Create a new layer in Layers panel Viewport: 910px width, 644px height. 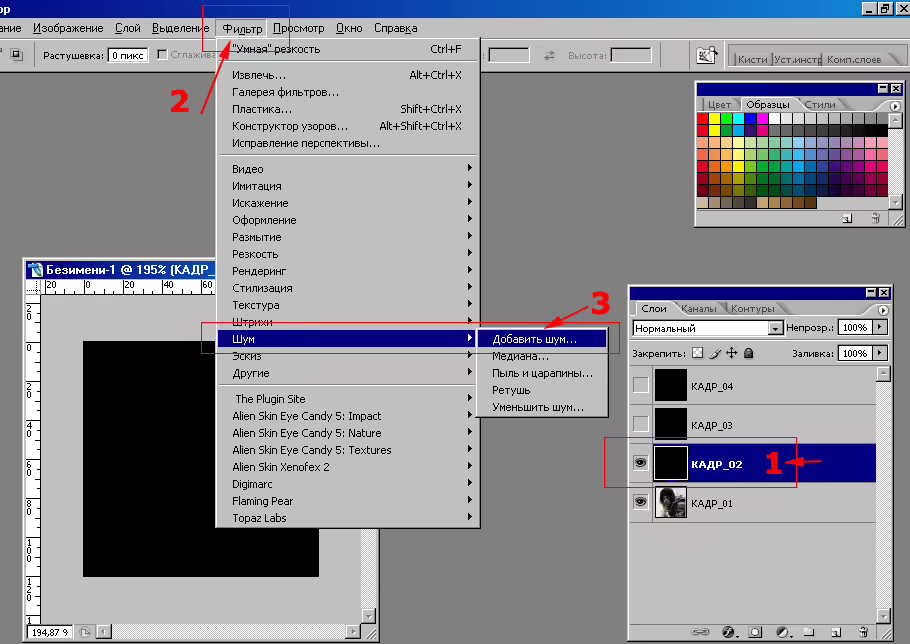[x=836, y=632]
